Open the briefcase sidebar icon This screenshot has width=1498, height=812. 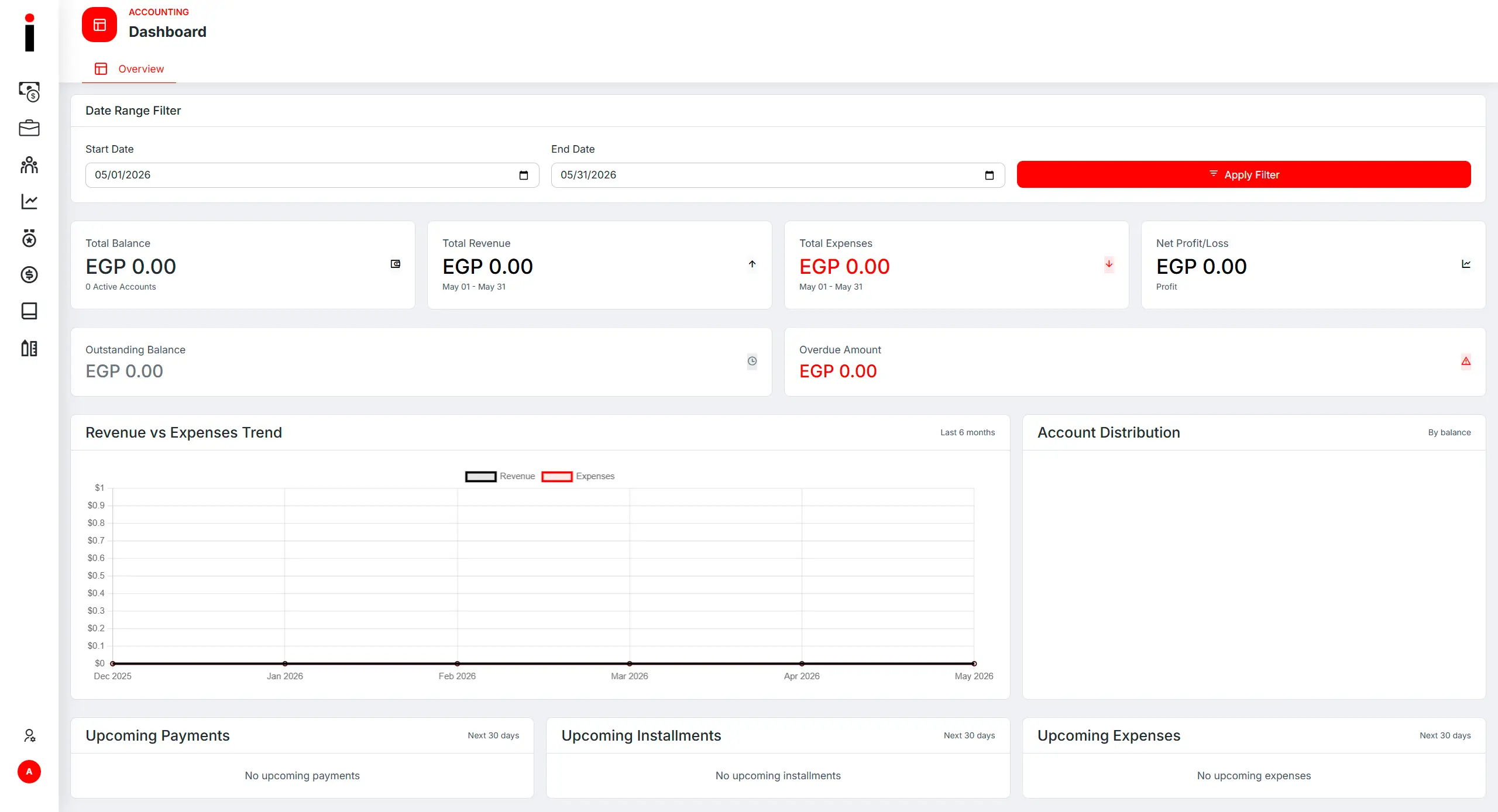29,128
